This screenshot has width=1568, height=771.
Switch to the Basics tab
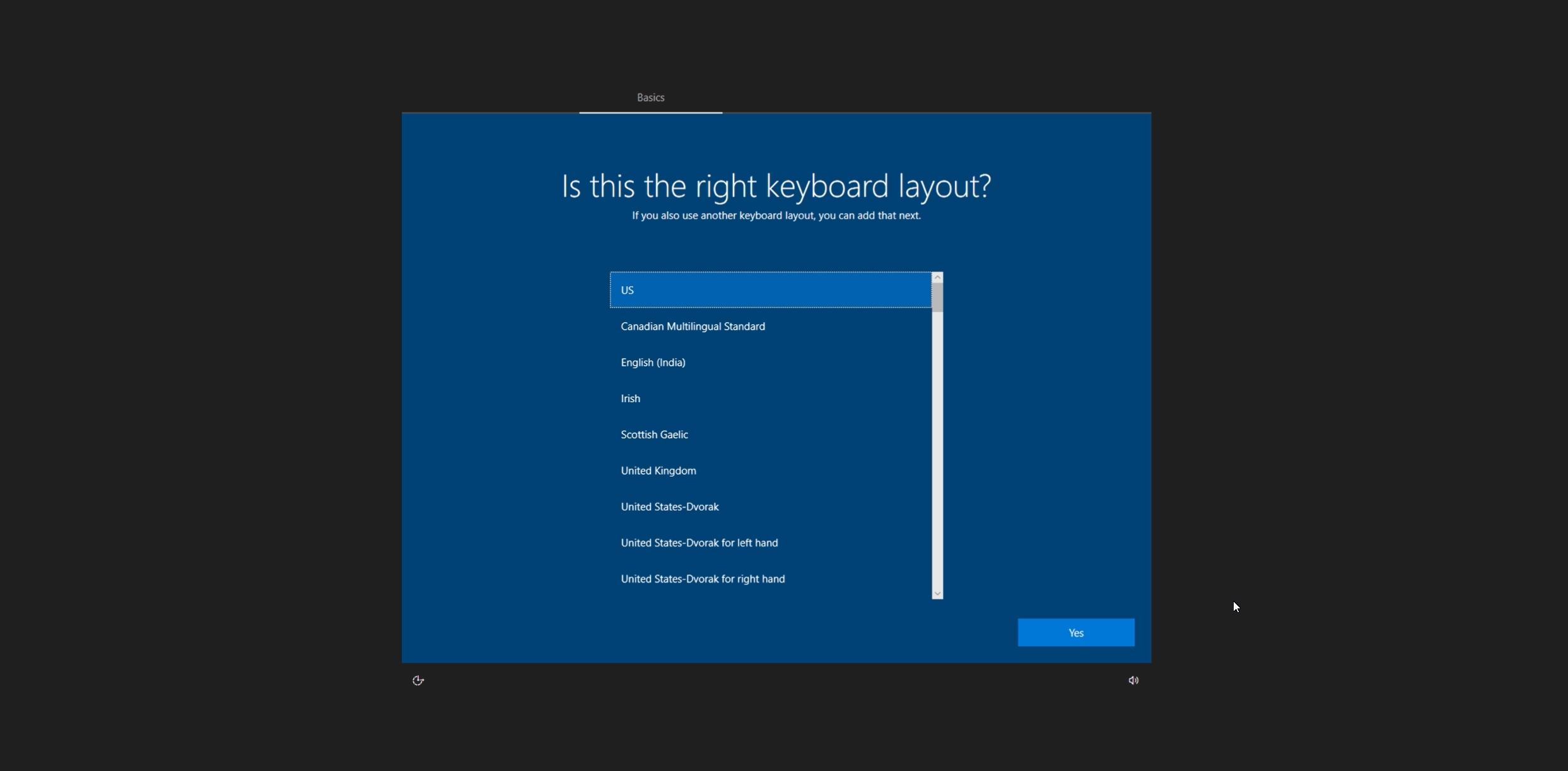[x=650, y=97]
